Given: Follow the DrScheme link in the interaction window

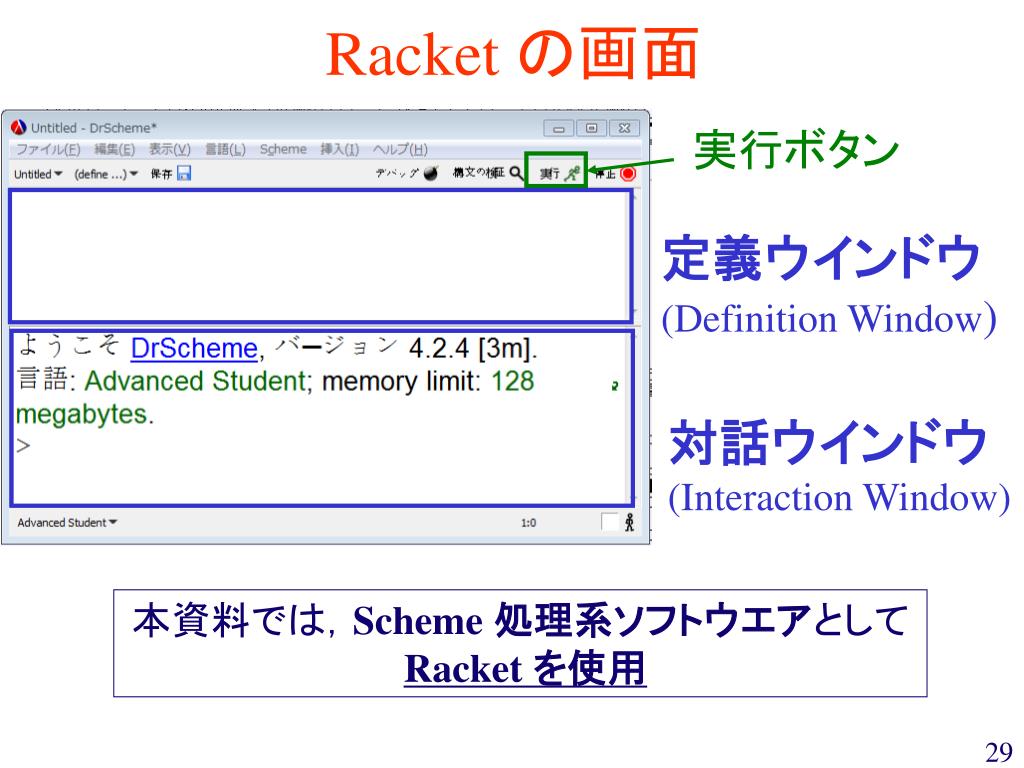Looking at the screenshot, I should (194, 348).
